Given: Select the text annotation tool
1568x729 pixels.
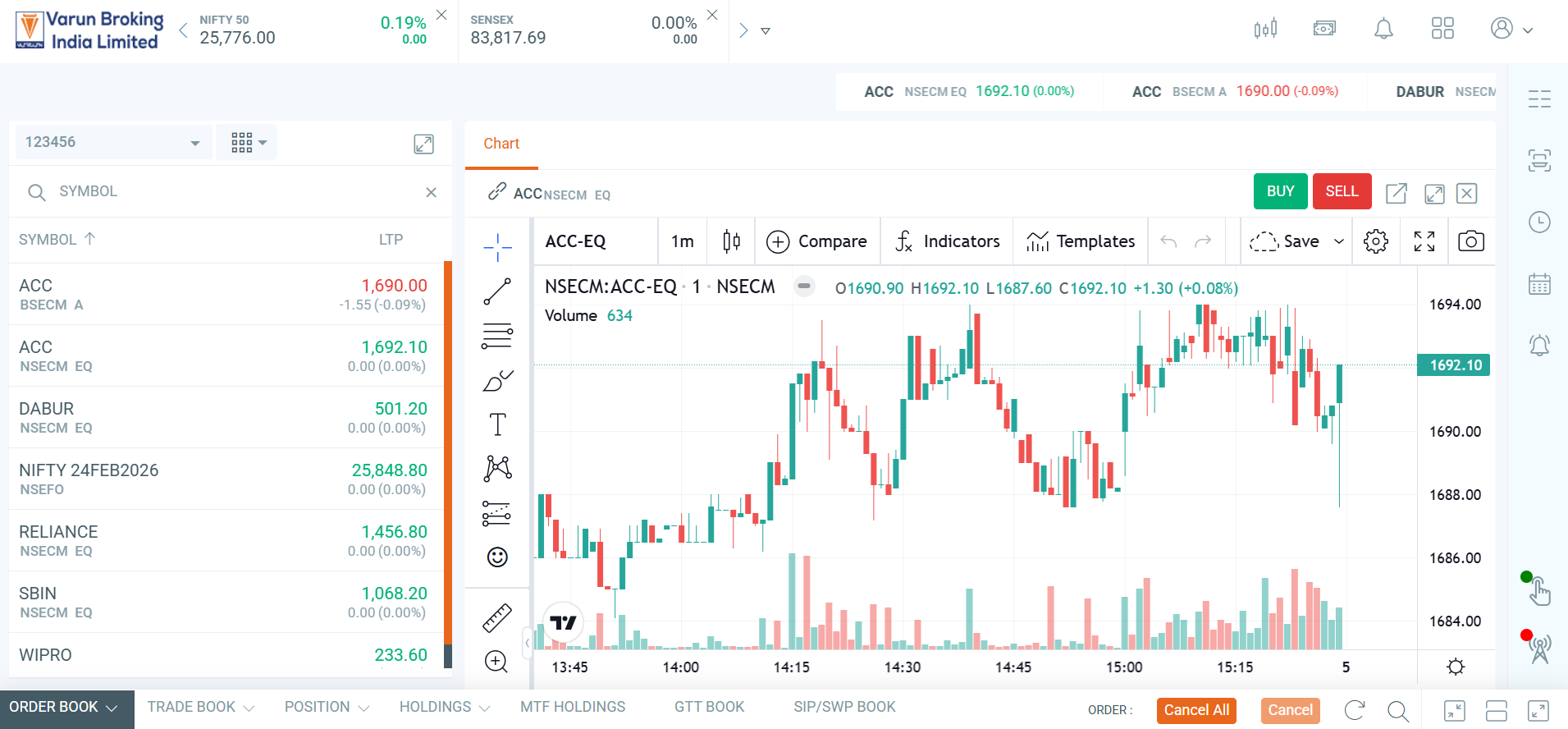Looking at the screenshot, I should tap(497, 424).
